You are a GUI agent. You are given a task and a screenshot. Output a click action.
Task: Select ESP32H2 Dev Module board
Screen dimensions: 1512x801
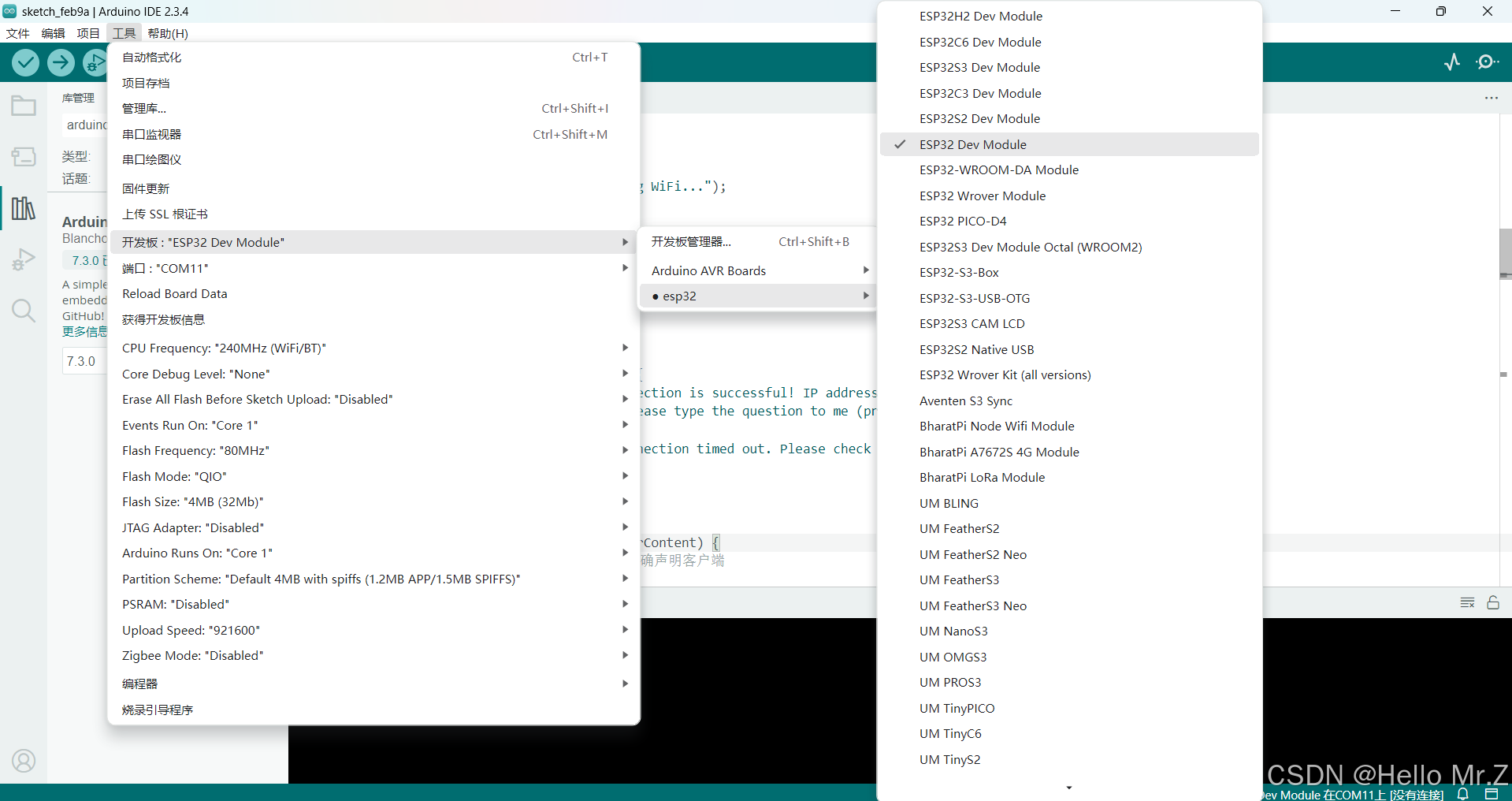1069,16
